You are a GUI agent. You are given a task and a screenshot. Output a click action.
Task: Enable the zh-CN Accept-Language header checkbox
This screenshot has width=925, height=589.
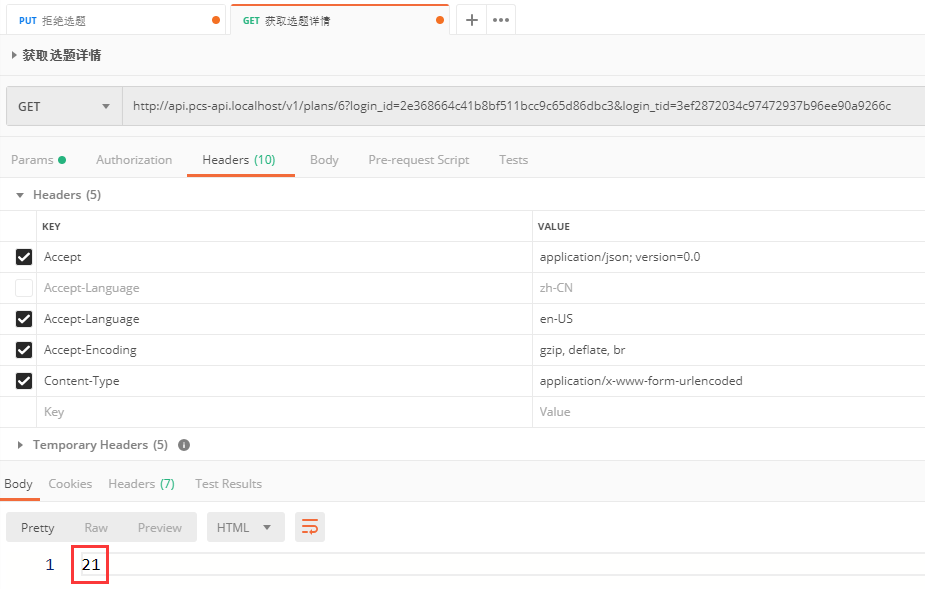24,288
